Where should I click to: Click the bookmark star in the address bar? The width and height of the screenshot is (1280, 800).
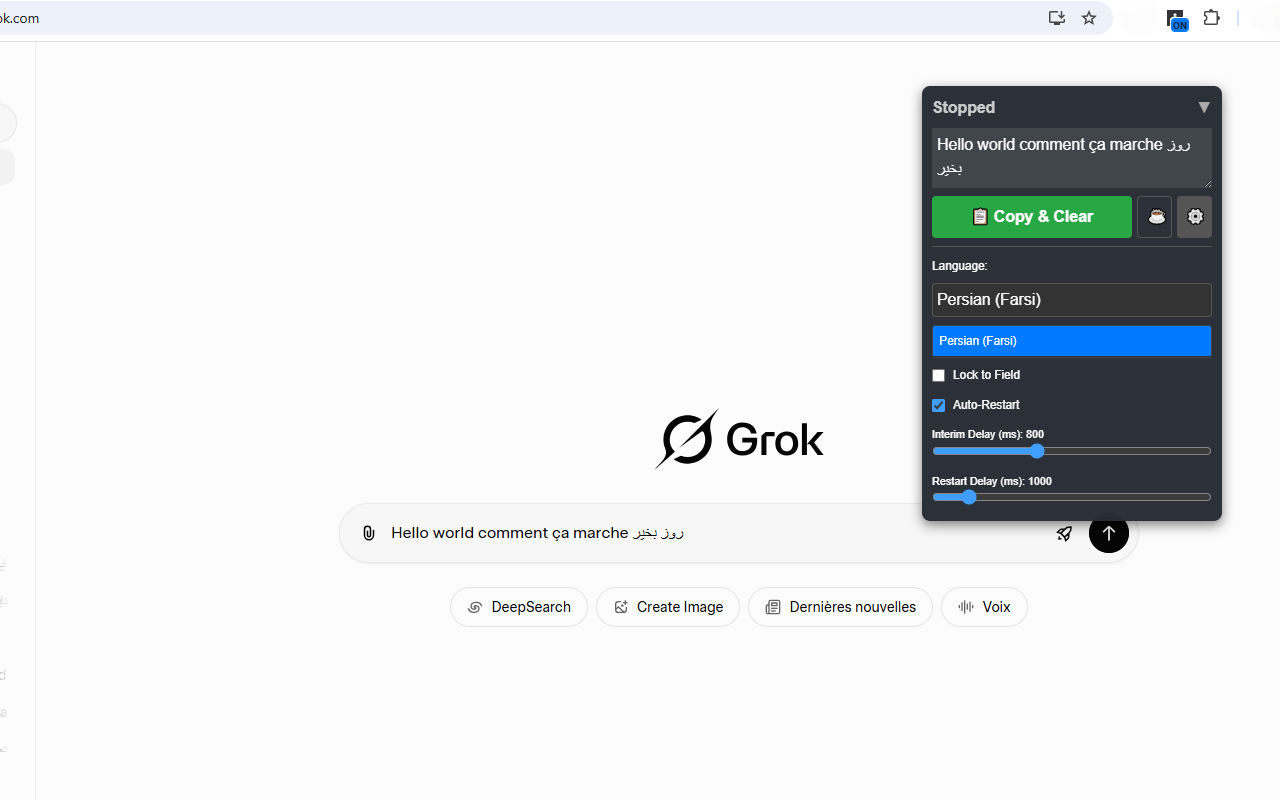point(1089,18)
